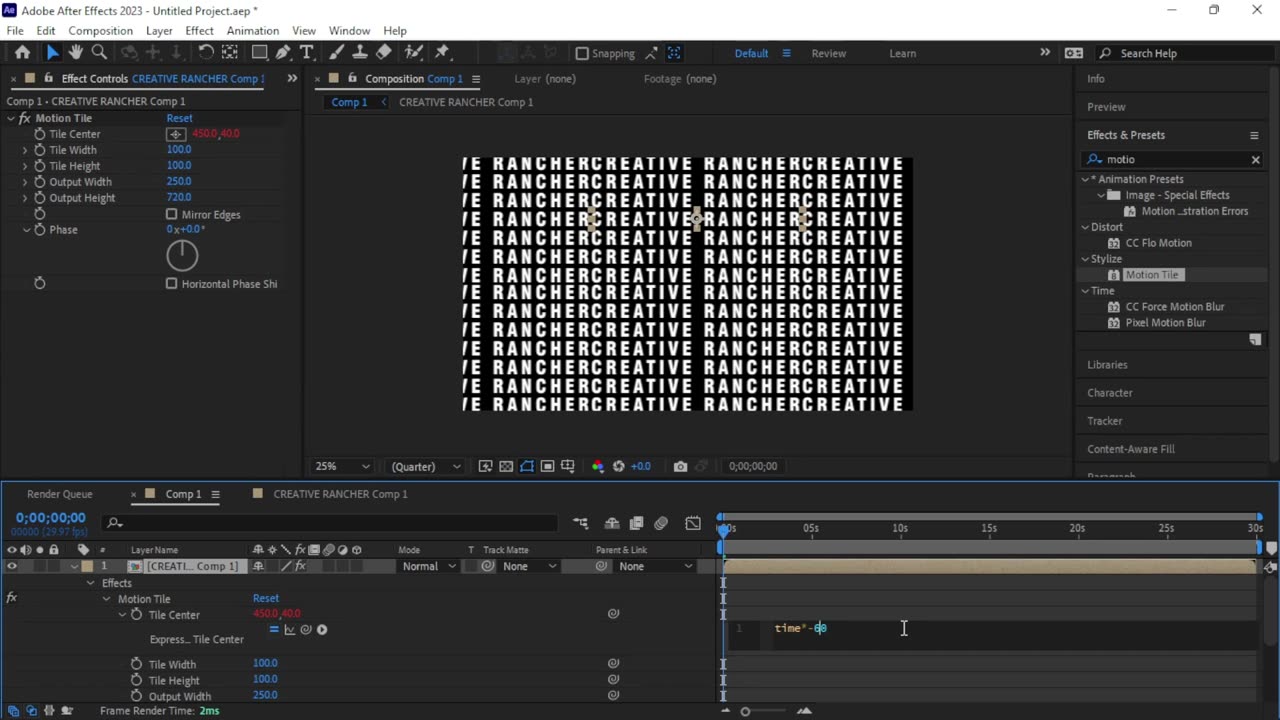This screenshot has width=1280, height=720.
Task: Open Show Channel color management icon
Action: coord(598,466)
